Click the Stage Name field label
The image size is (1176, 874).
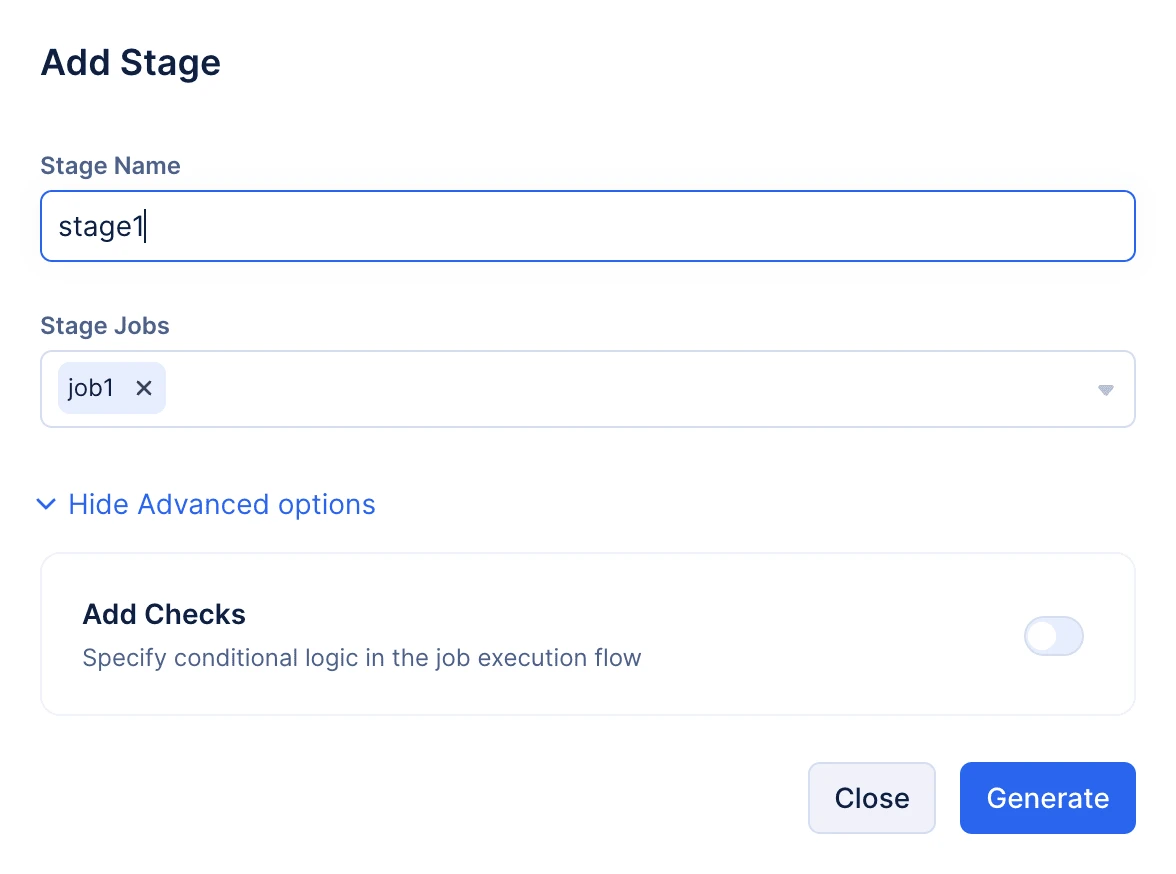click(110, 165)
